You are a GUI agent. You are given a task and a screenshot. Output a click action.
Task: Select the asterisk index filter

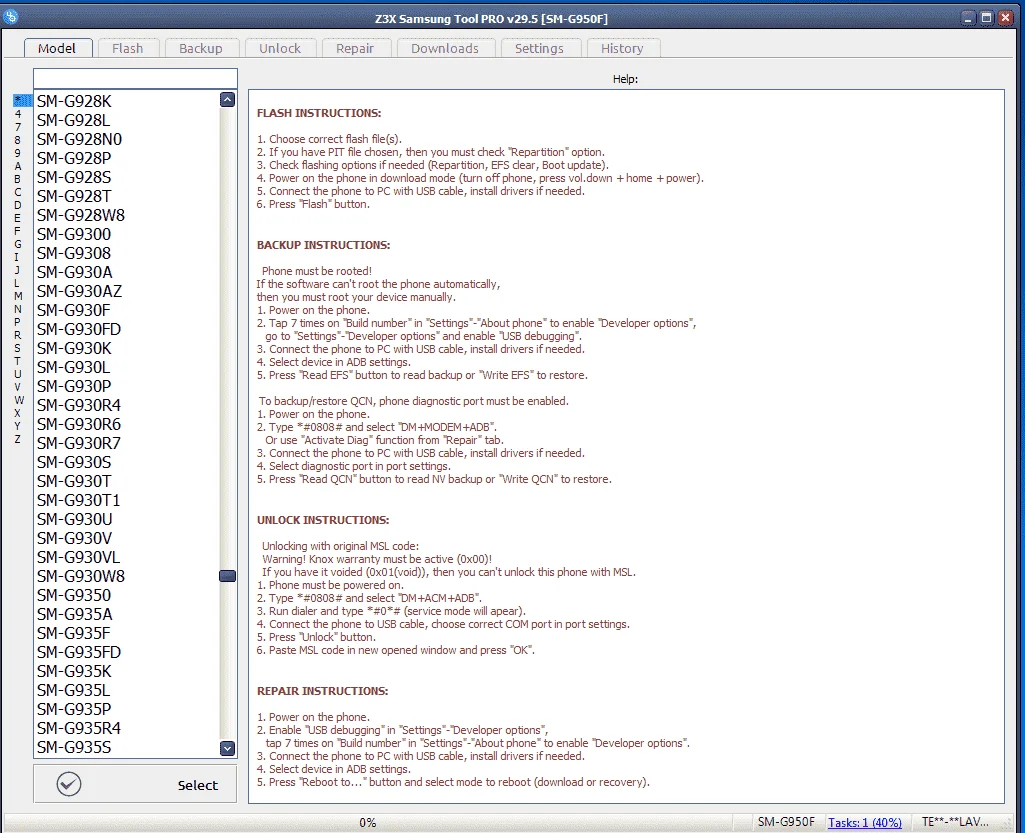tap(22, 100)
